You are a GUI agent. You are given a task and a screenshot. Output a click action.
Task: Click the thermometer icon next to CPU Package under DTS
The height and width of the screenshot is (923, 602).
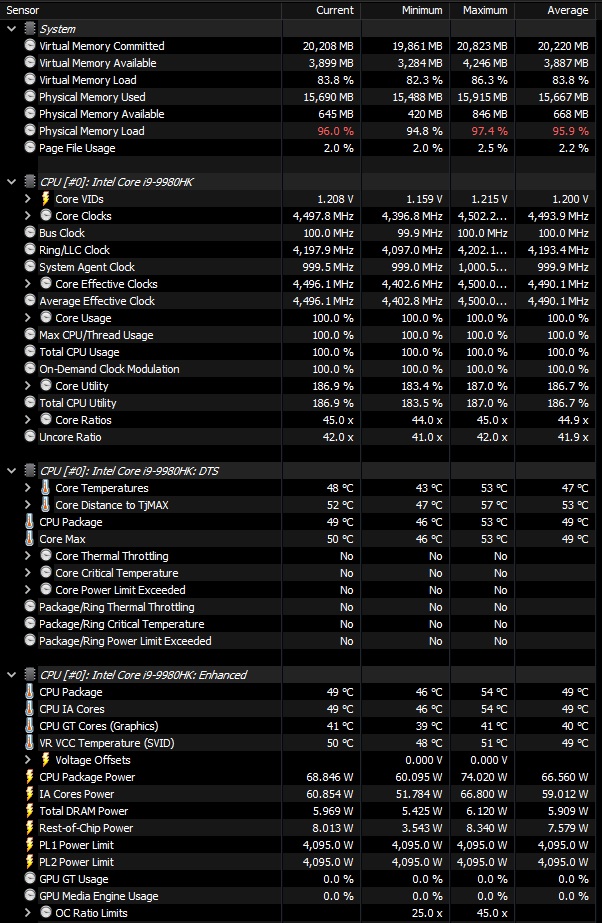[29, 522]
